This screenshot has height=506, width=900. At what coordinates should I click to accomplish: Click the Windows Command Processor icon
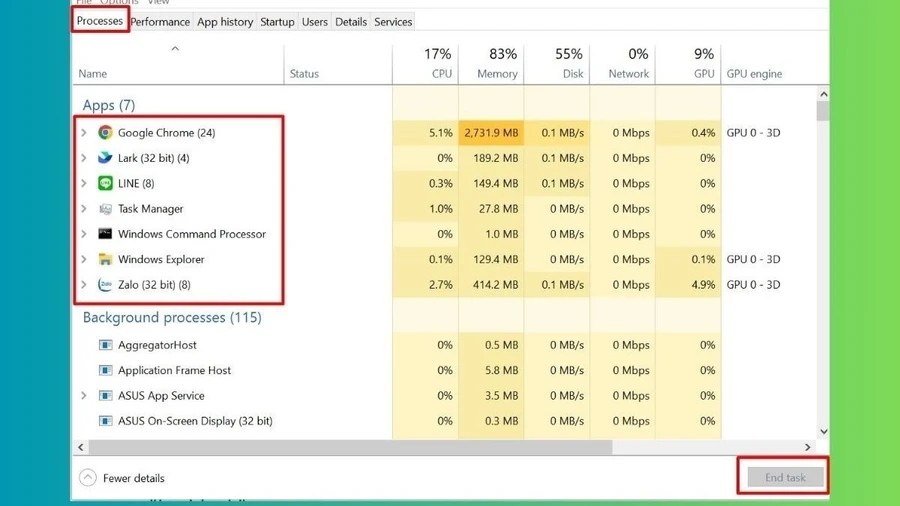[105, 234]
